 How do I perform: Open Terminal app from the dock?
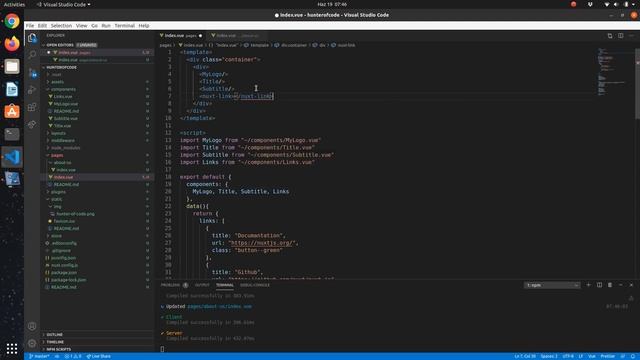(12, 134)
